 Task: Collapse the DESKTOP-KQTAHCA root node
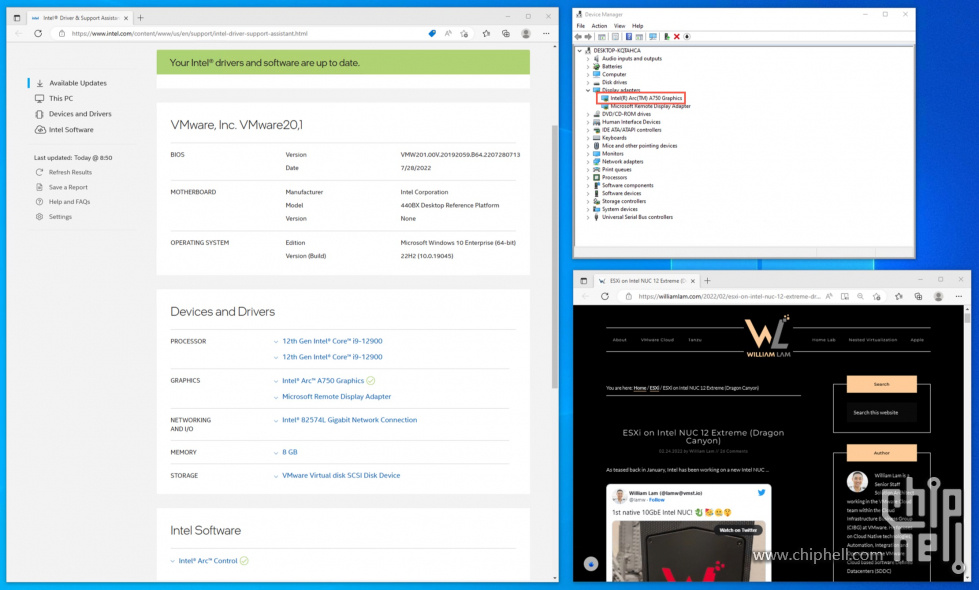580,51
